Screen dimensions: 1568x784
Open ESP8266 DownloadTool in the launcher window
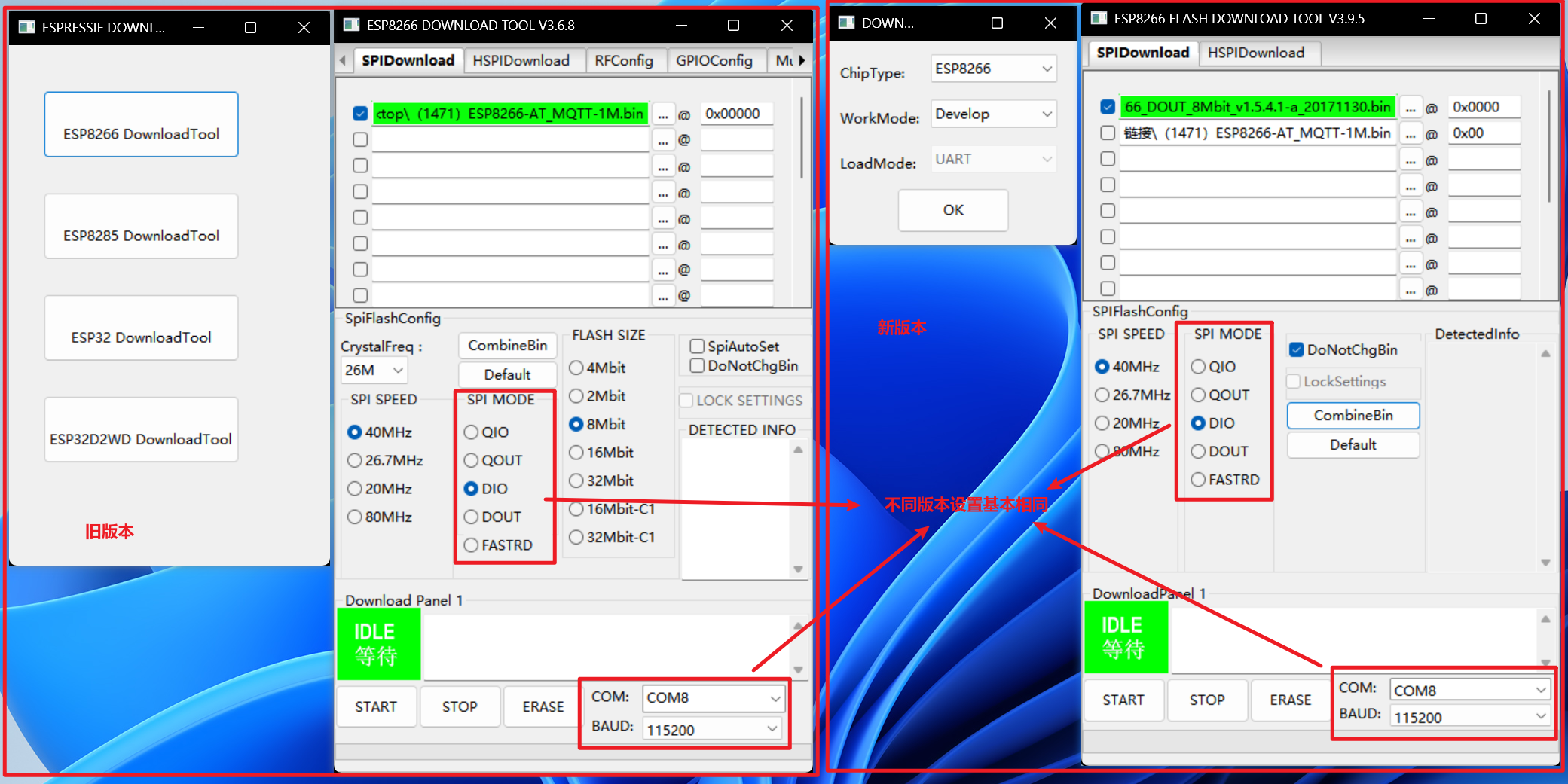click(x=142, y=125)
